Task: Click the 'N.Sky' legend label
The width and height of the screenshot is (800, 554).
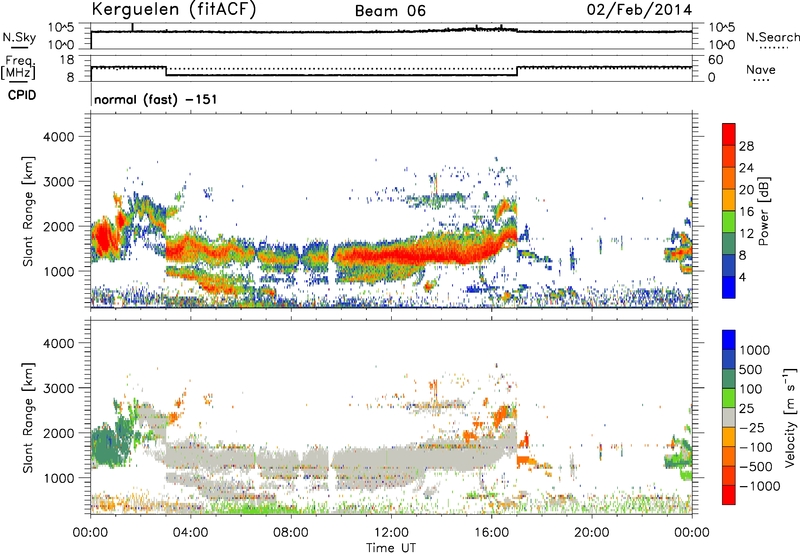Action: coord(19,37)
